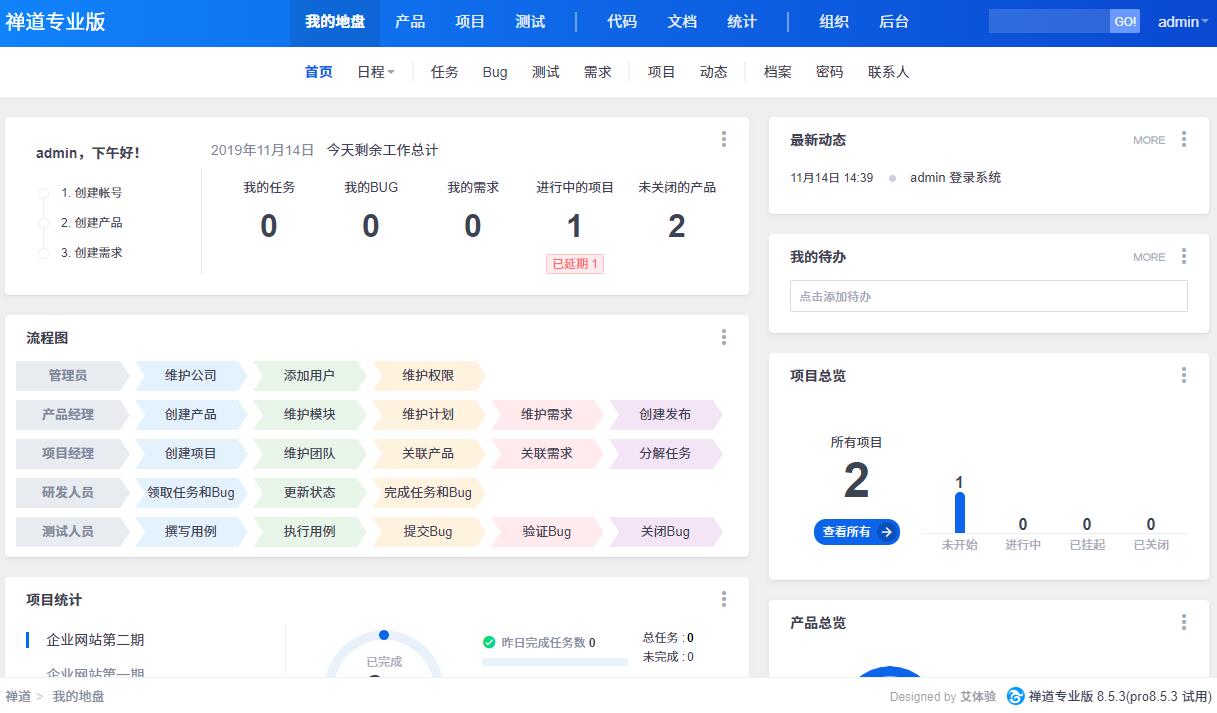Open the welcome panel three-dot menu
This screenshot has width=1217, height=713.
(724, 140)
